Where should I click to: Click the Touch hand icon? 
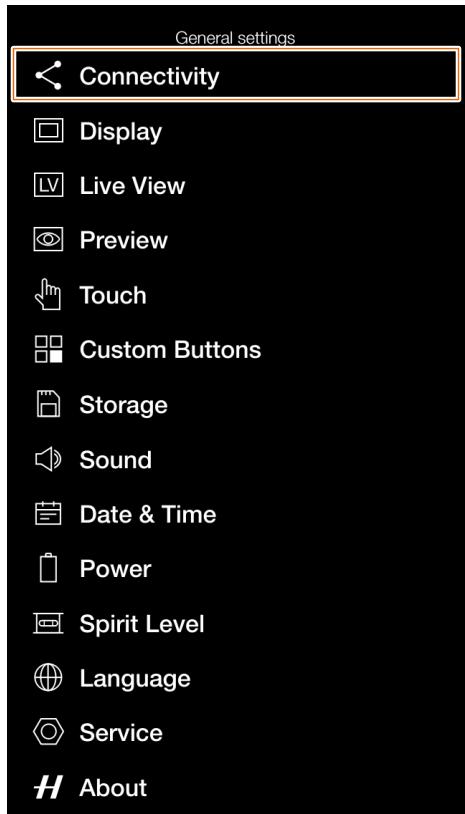click(48, 294)
